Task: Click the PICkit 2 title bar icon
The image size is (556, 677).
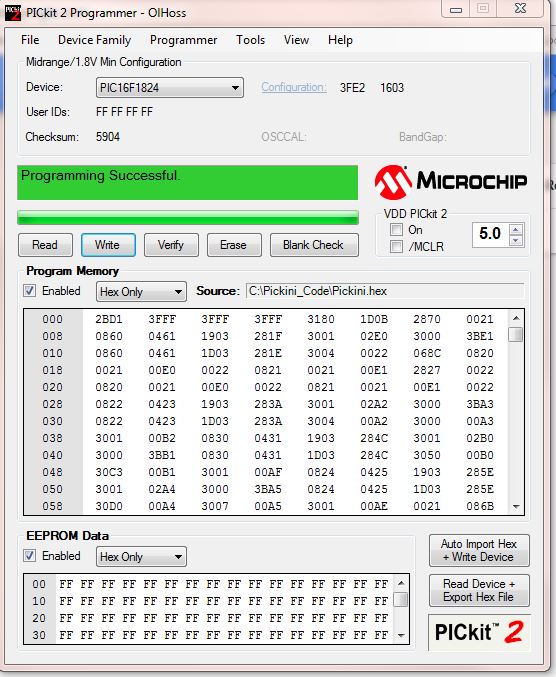Action: pyautogui.click(x=13, y=13)
